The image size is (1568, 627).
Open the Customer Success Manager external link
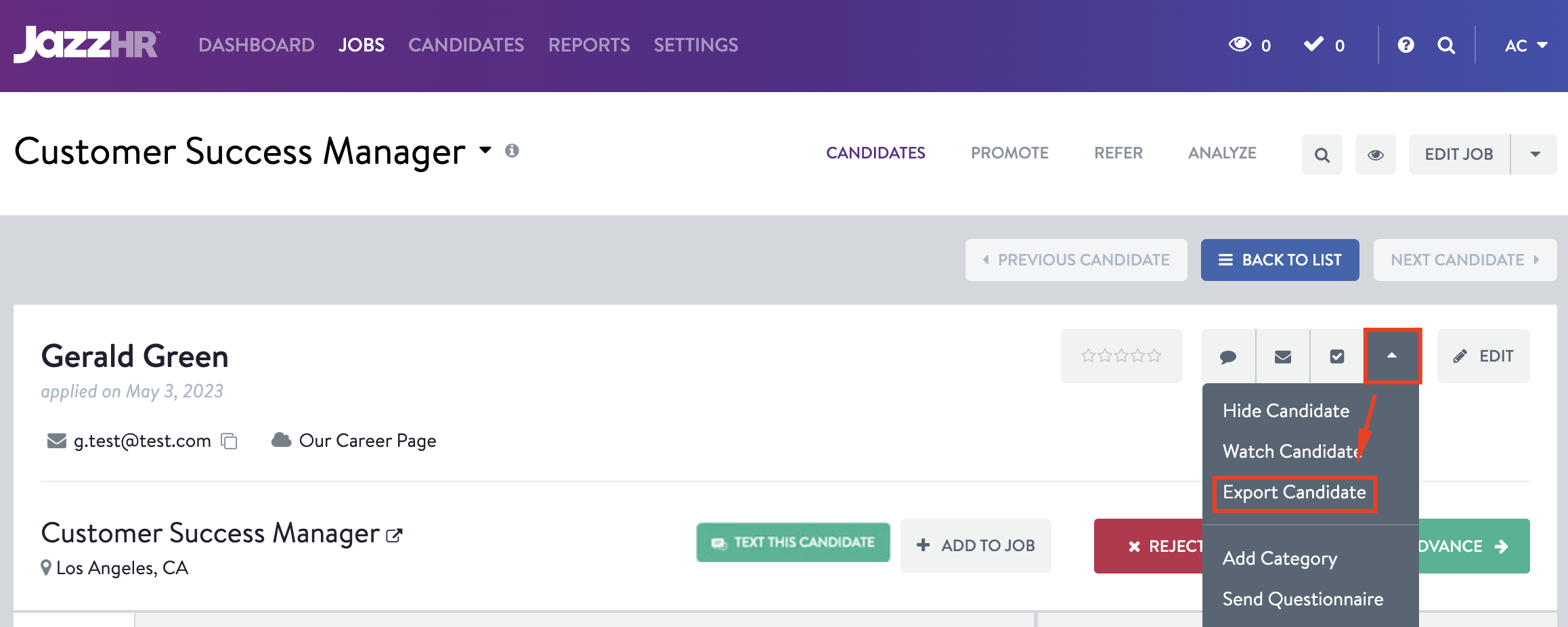(394, 536)
